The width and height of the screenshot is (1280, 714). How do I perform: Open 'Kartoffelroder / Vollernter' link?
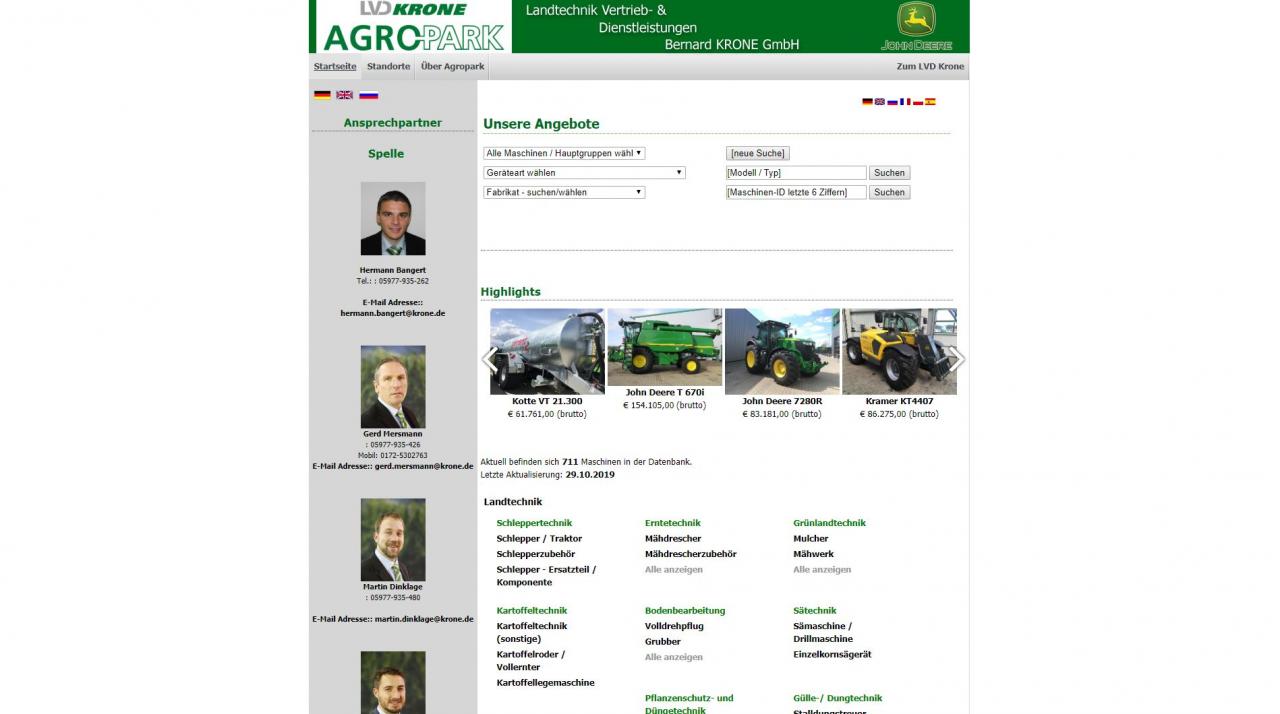[531, 661]
